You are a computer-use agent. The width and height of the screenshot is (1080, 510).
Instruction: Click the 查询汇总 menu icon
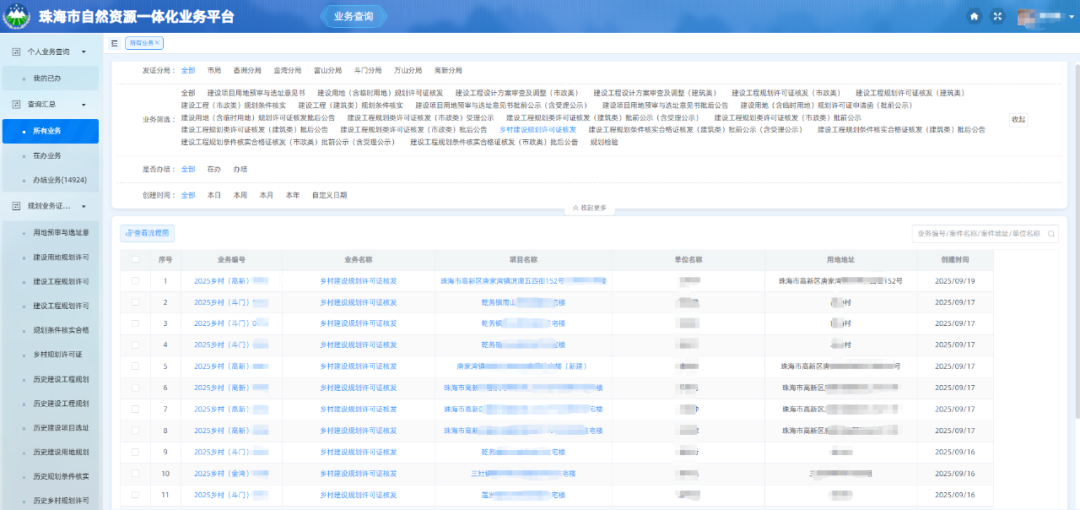17,104
